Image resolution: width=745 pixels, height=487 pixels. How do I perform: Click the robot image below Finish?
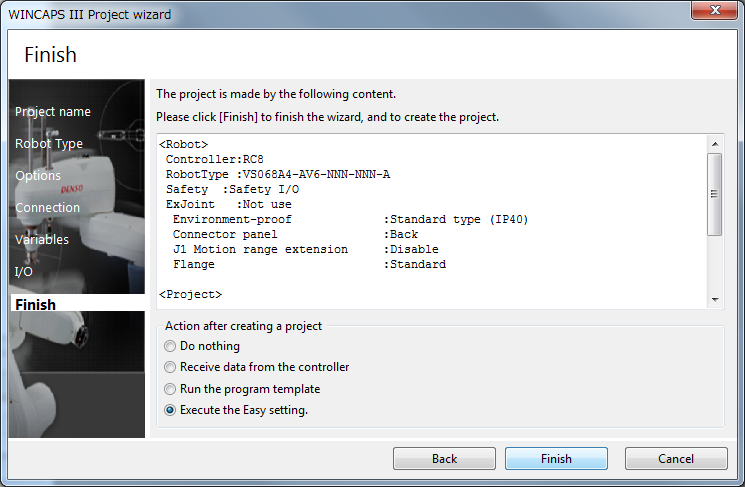(x=76, y=374)
